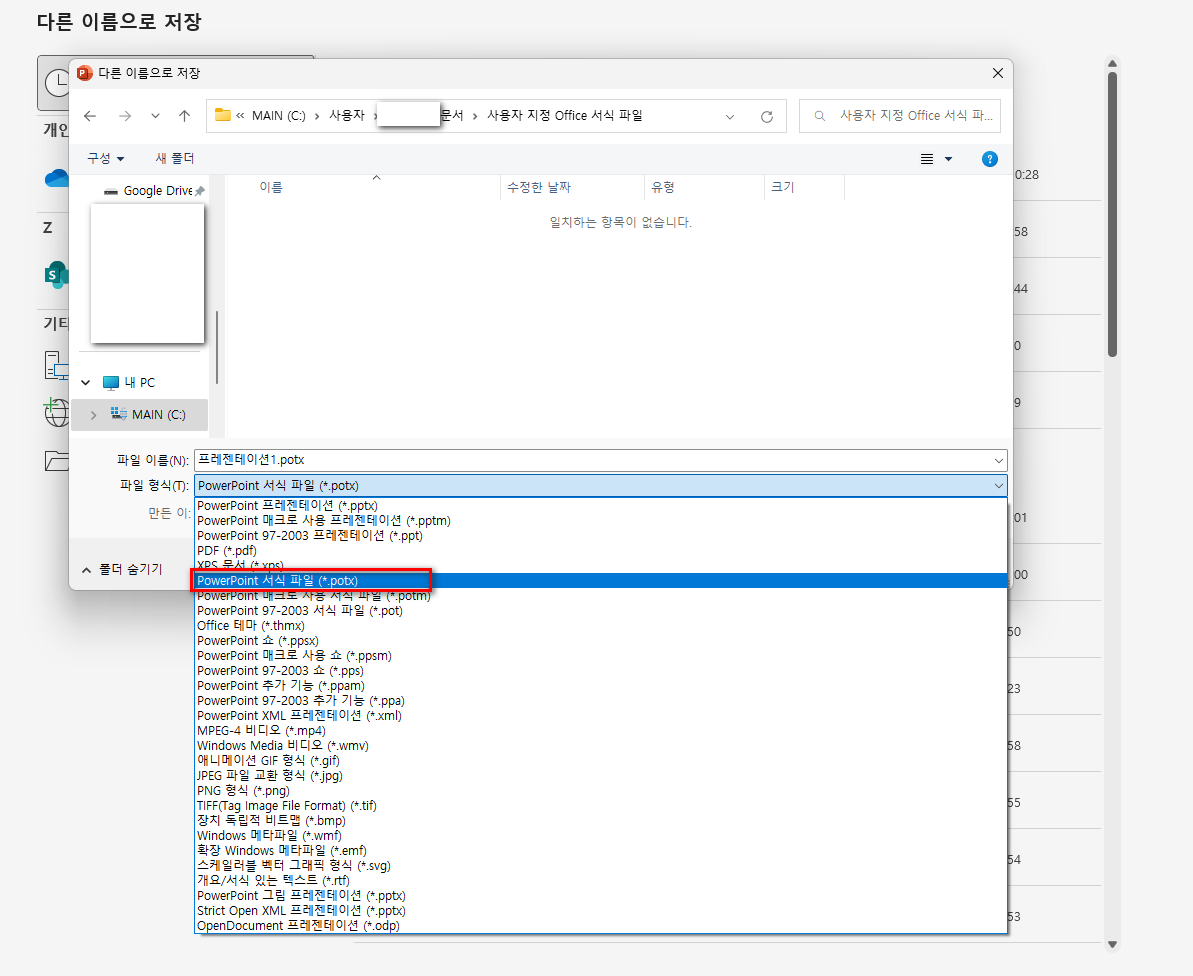Select 애니메이션 GIF 형식 (*.gif)

coord(601,761)
